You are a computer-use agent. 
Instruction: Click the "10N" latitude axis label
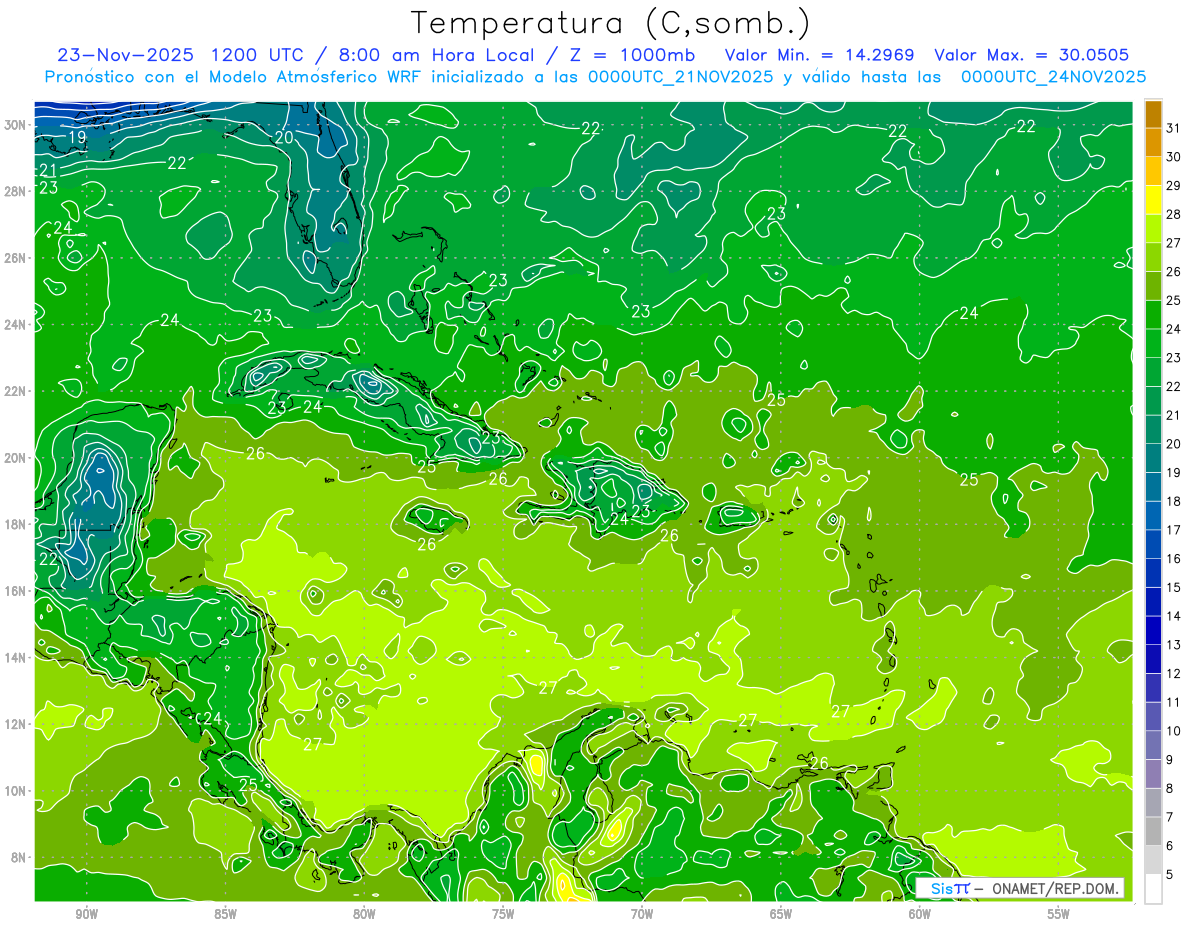pos(15,791)
